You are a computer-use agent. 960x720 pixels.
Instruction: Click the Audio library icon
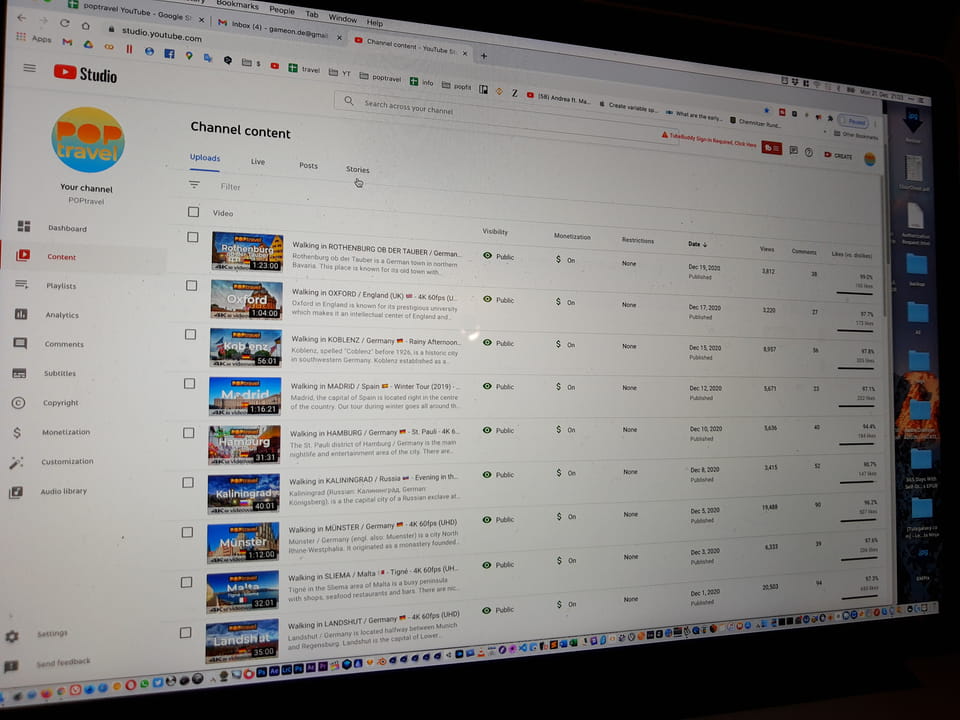[x=16, y=492]
